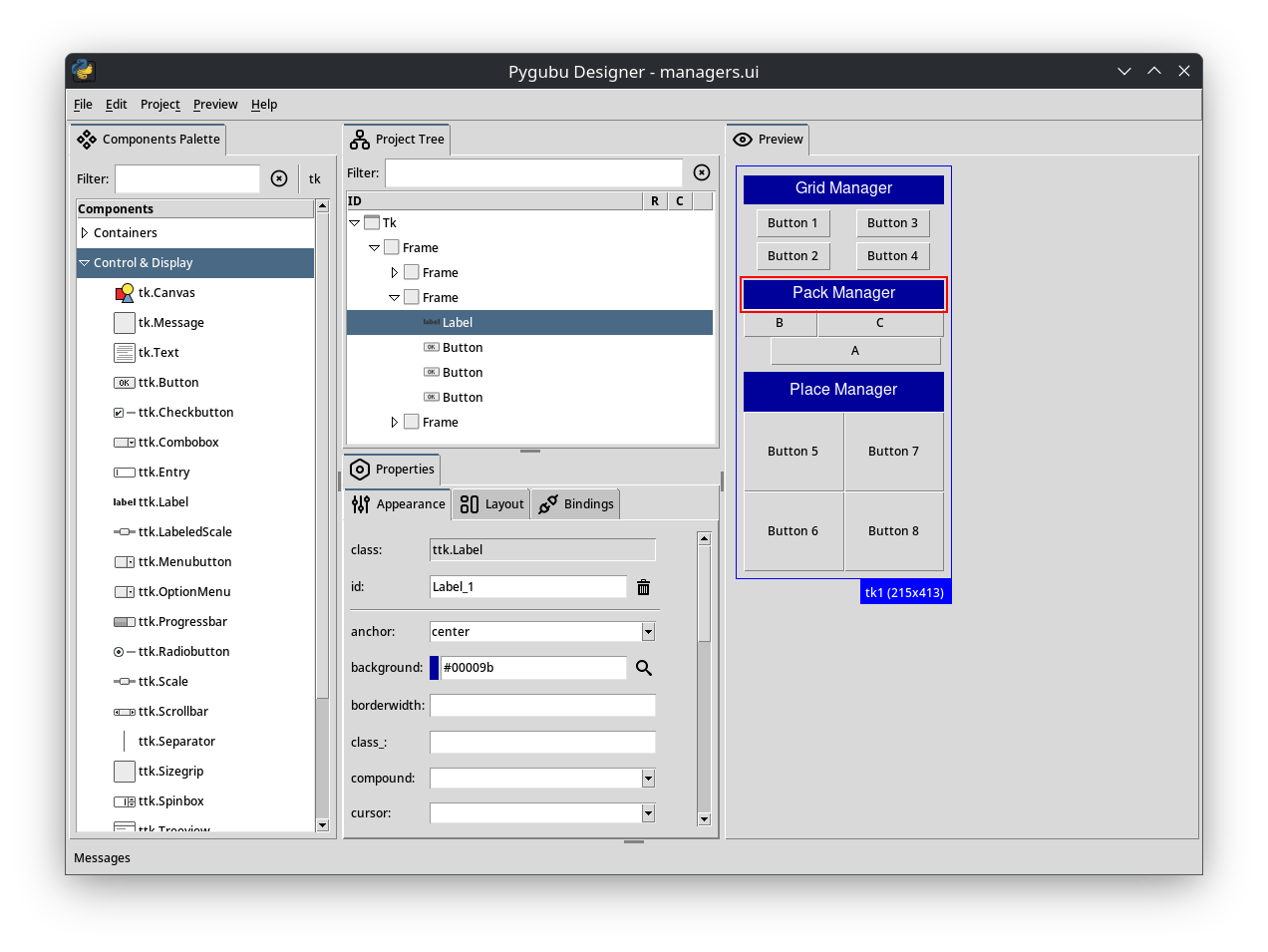This screenshot has width=1268, height=952.
Task: Open the compound dropdown
Action: coord(648,779)
